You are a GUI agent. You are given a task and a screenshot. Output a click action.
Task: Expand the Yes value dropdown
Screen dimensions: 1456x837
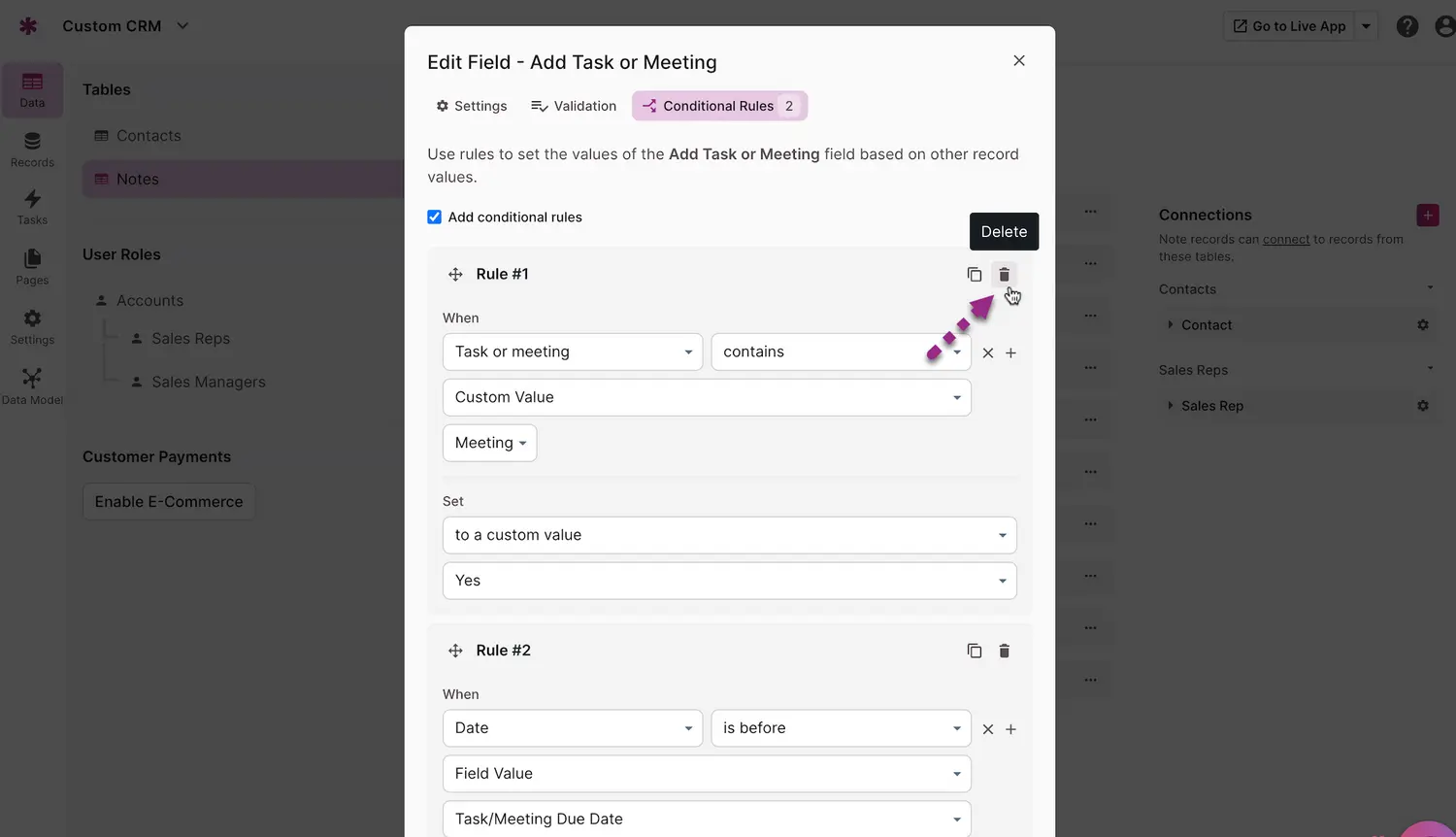click(730, 581)
